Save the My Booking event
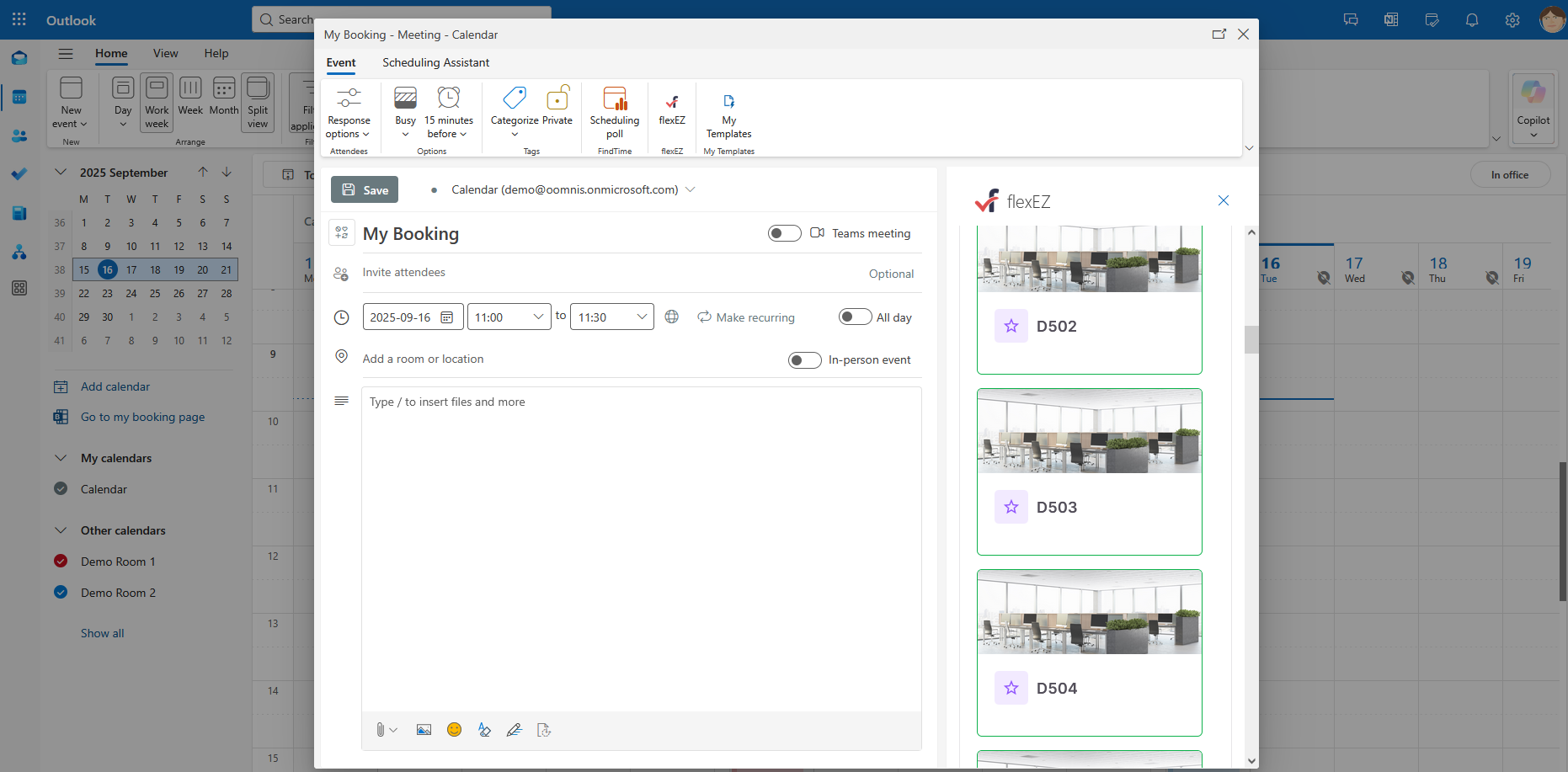The height and width of the screenshot is (772, 1568). point(364,189)
